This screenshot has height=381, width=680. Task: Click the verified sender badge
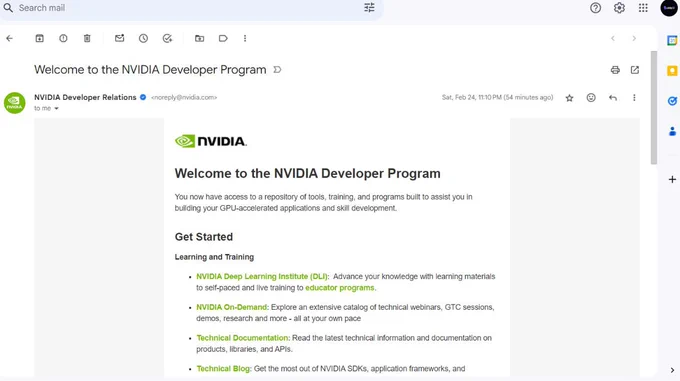click(x=143, y=97)
